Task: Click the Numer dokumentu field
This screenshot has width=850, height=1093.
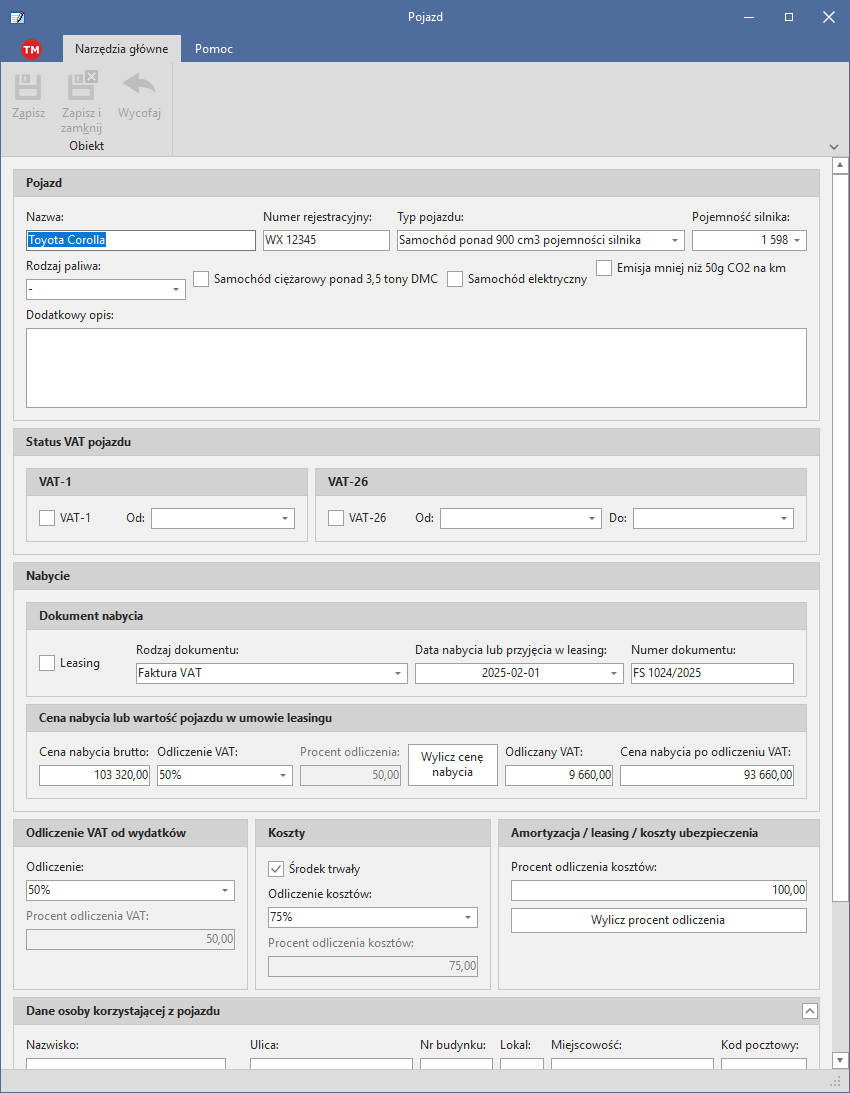Action: [x=712, y=673]
